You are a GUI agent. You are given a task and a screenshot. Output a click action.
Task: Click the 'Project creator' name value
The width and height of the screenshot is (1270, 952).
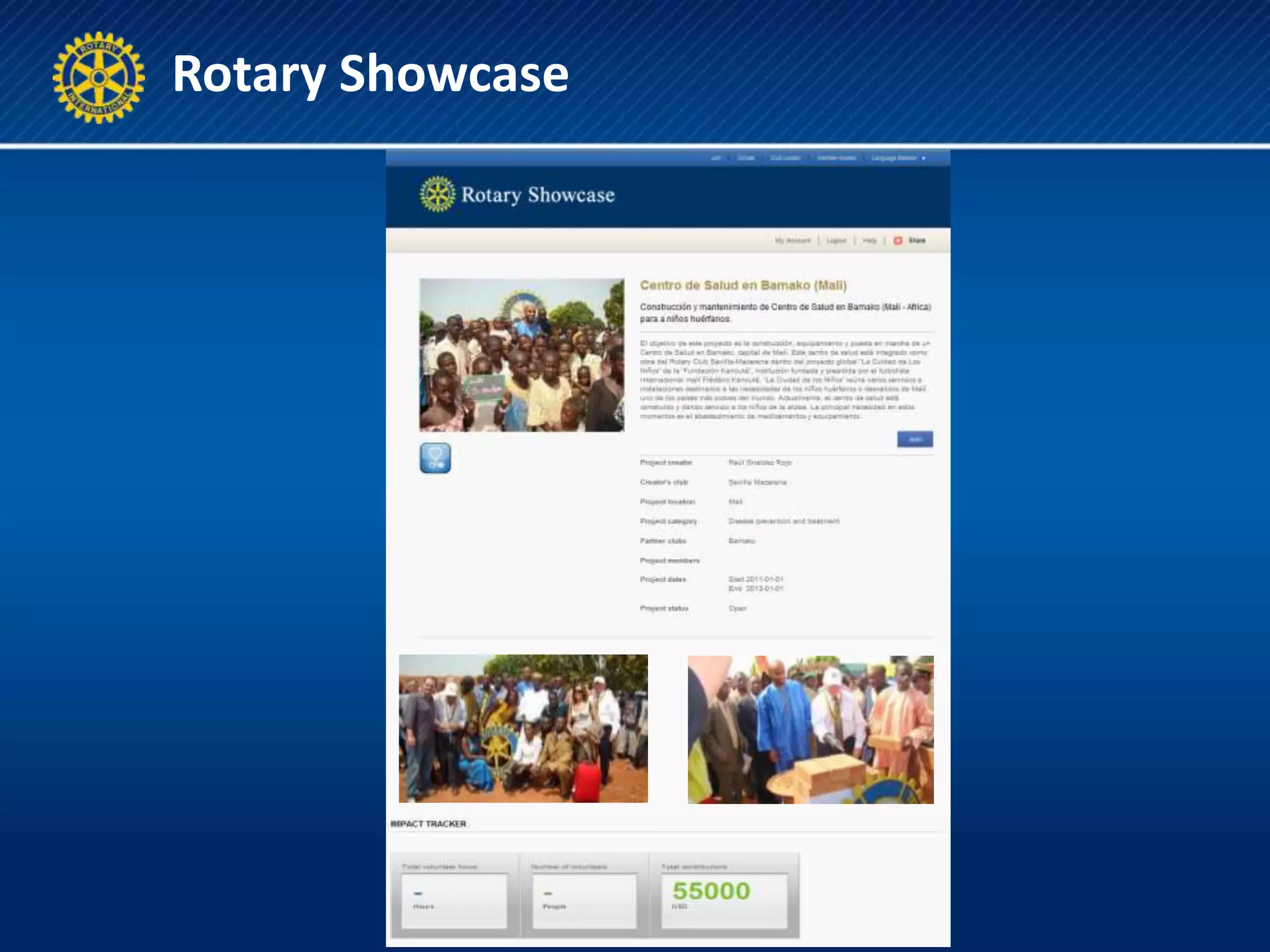click(760, 462)
